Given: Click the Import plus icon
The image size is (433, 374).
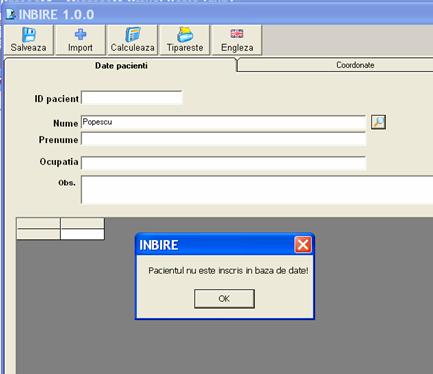Looking at the screenshot, I should [80, 34].
